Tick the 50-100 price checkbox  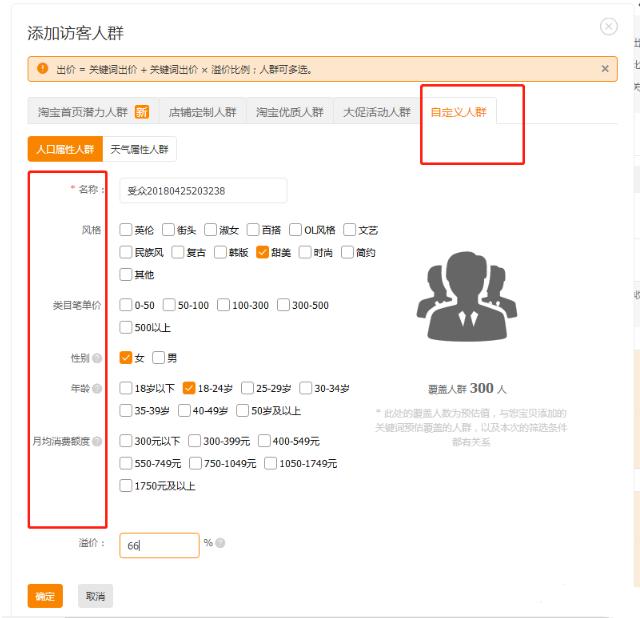(169, 305)
